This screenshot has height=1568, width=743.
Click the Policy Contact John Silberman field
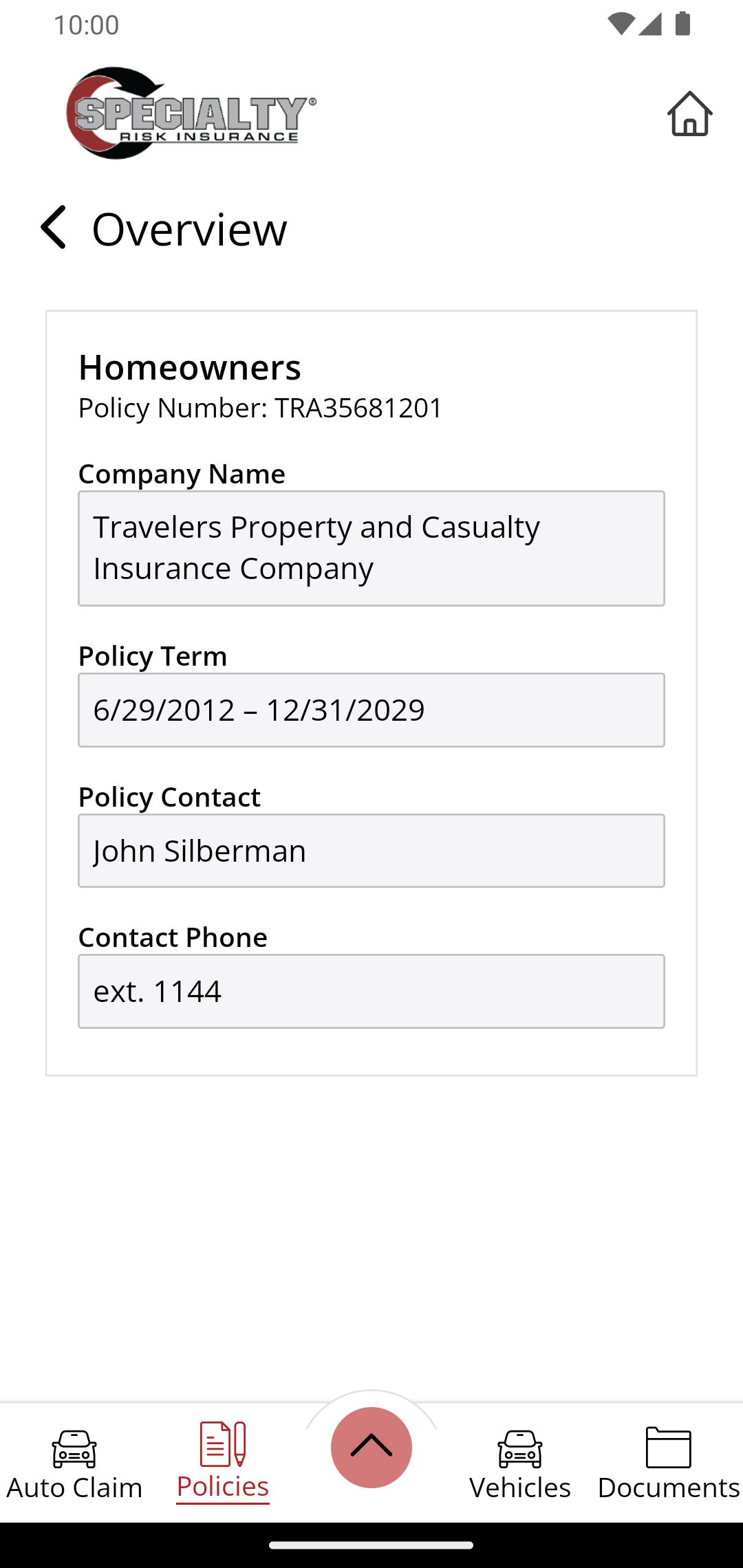pyautogui.click(x=371, y=851)
